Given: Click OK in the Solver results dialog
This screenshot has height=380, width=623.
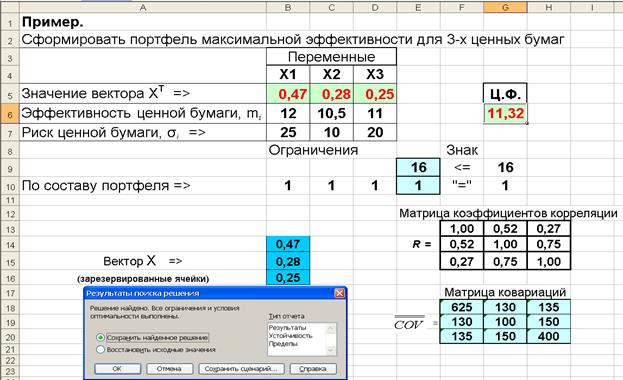Looking at the screenshot, I should (117, 369).
